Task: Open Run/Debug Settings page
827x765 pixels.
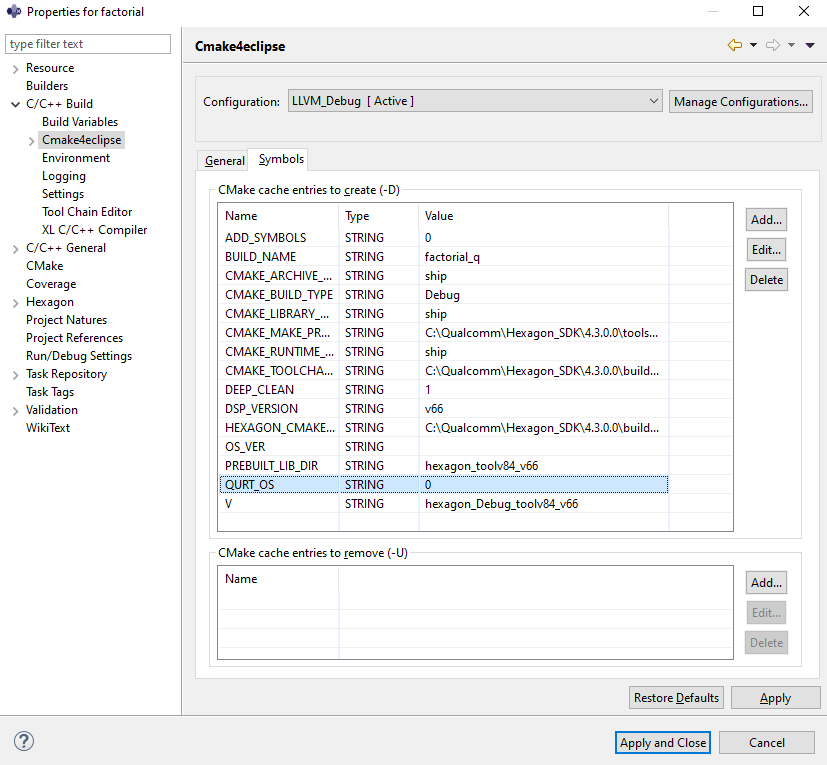Action: [79, 356]
